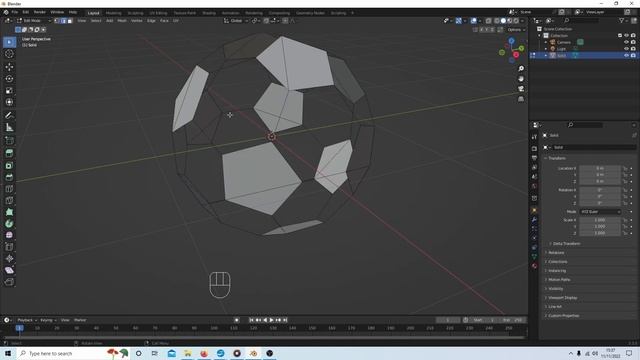The height and width of the screenshot is (360, 640).
Task: Expand the Viewport Display panel
Action: [562, 298]
